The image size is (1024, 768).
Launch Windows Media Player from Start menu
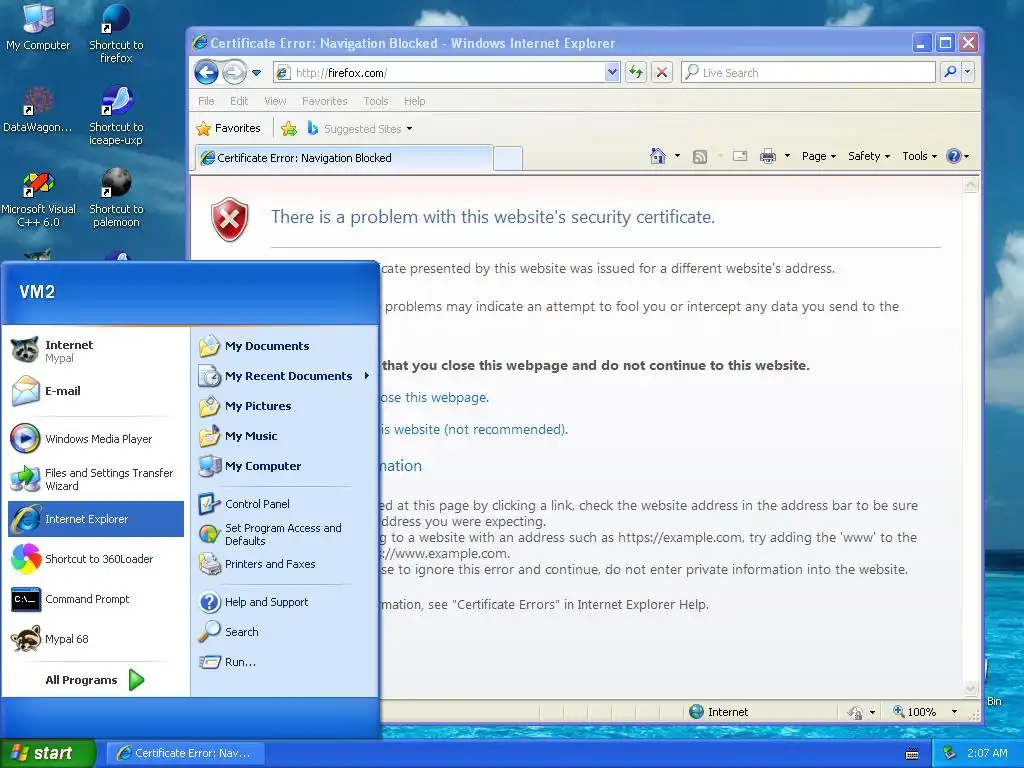point(95,439)
